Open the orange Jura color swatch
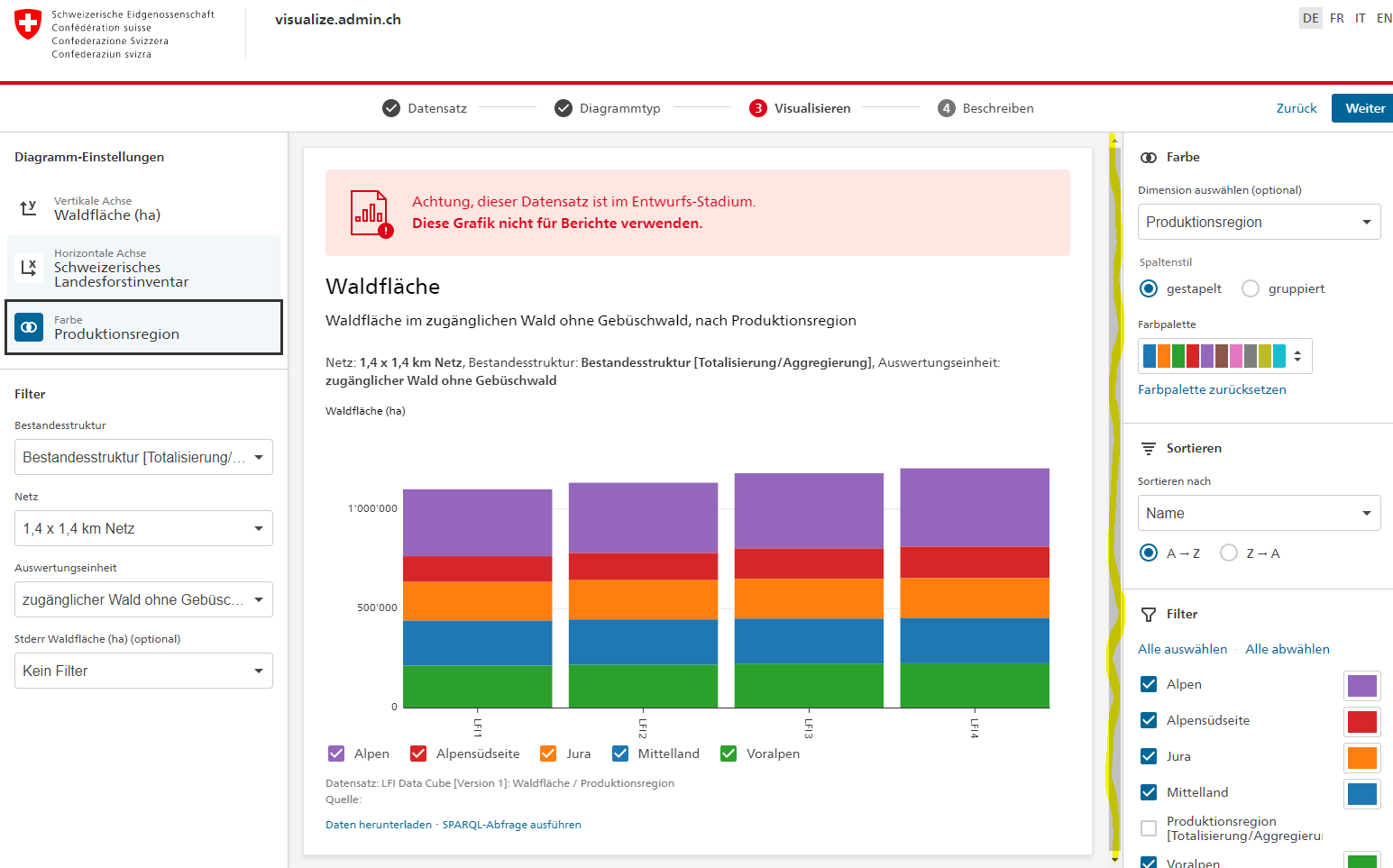The width and height of the screenshot is (1393, 868). click(1361, 758)
